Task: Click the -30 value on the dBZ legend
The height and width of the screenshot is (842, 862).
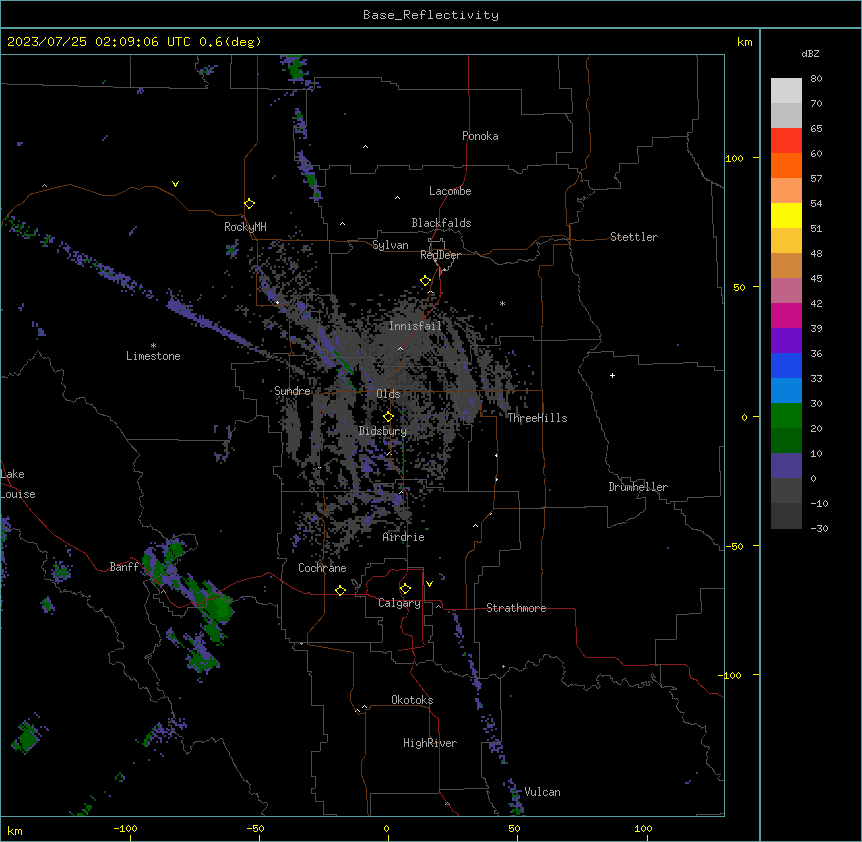Action: (x=819, y=529)
